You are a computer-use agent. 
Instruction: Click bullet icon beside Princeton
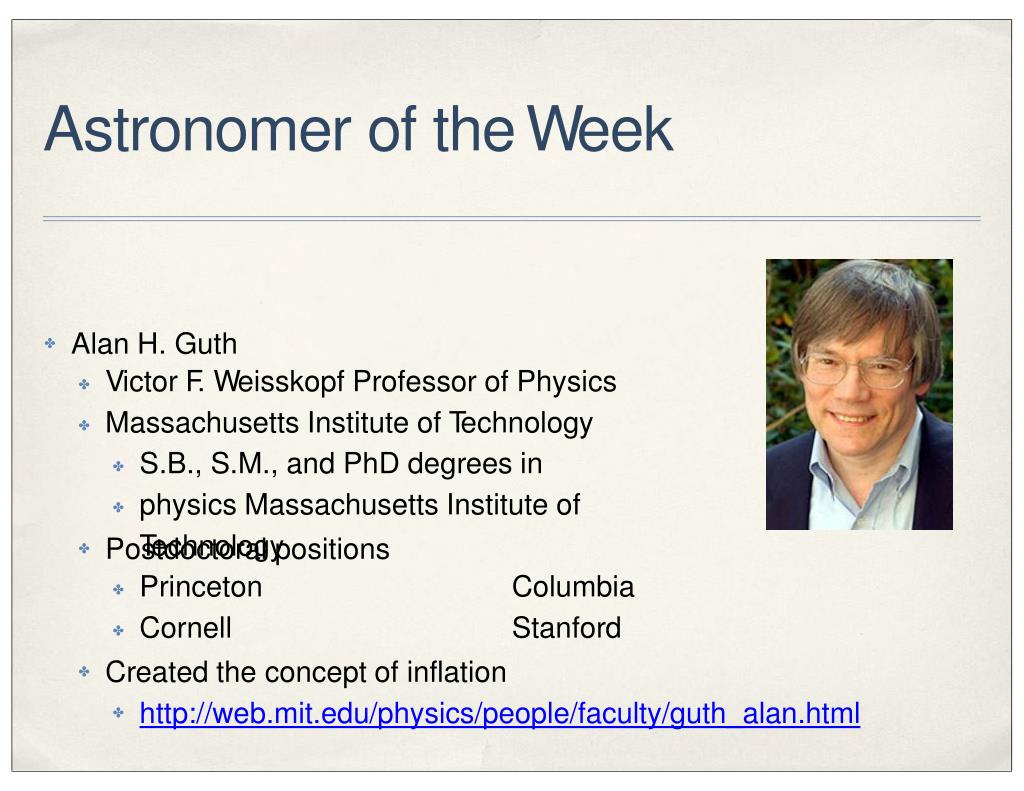tap(118, 589)
